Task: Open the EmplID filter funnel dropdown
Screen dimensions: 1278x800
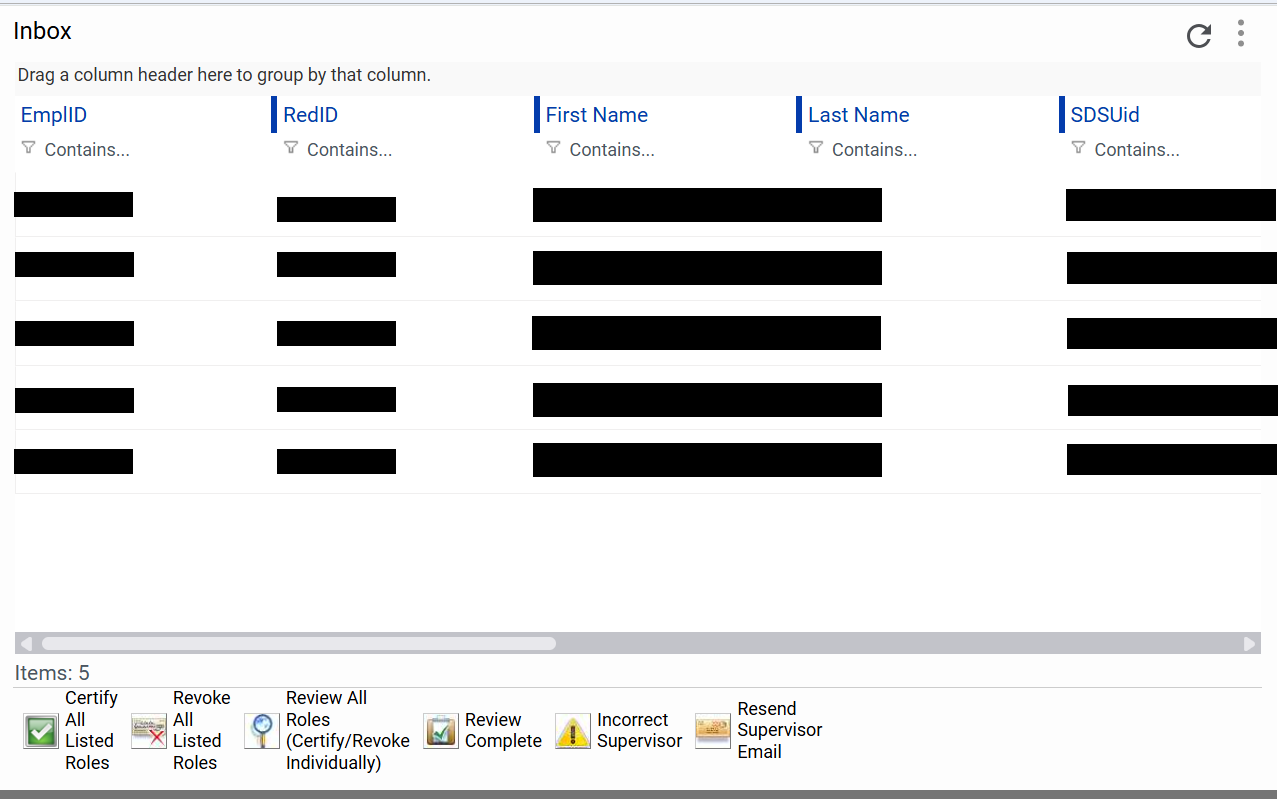Action: (x=28, y=148)
